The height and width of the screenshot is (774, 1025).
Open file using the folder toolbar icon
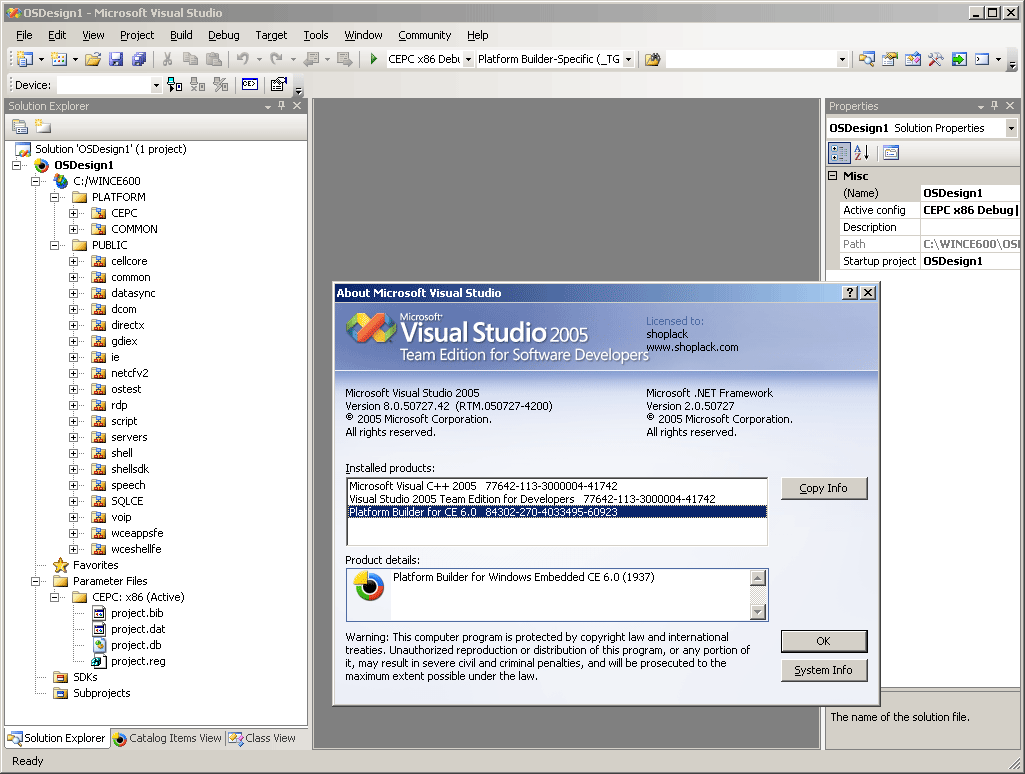click(93, 59)
